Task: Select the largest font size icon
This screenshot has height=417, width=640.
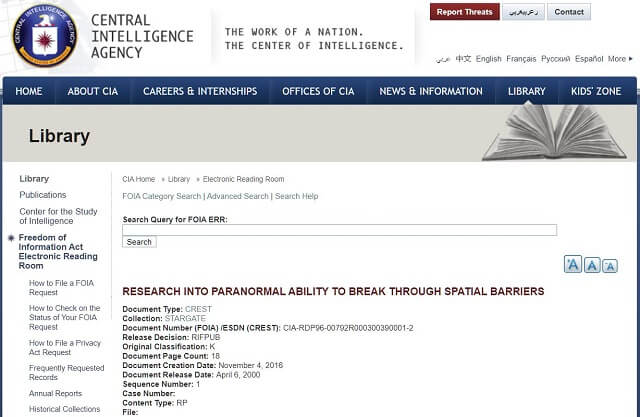Action: 573,264
